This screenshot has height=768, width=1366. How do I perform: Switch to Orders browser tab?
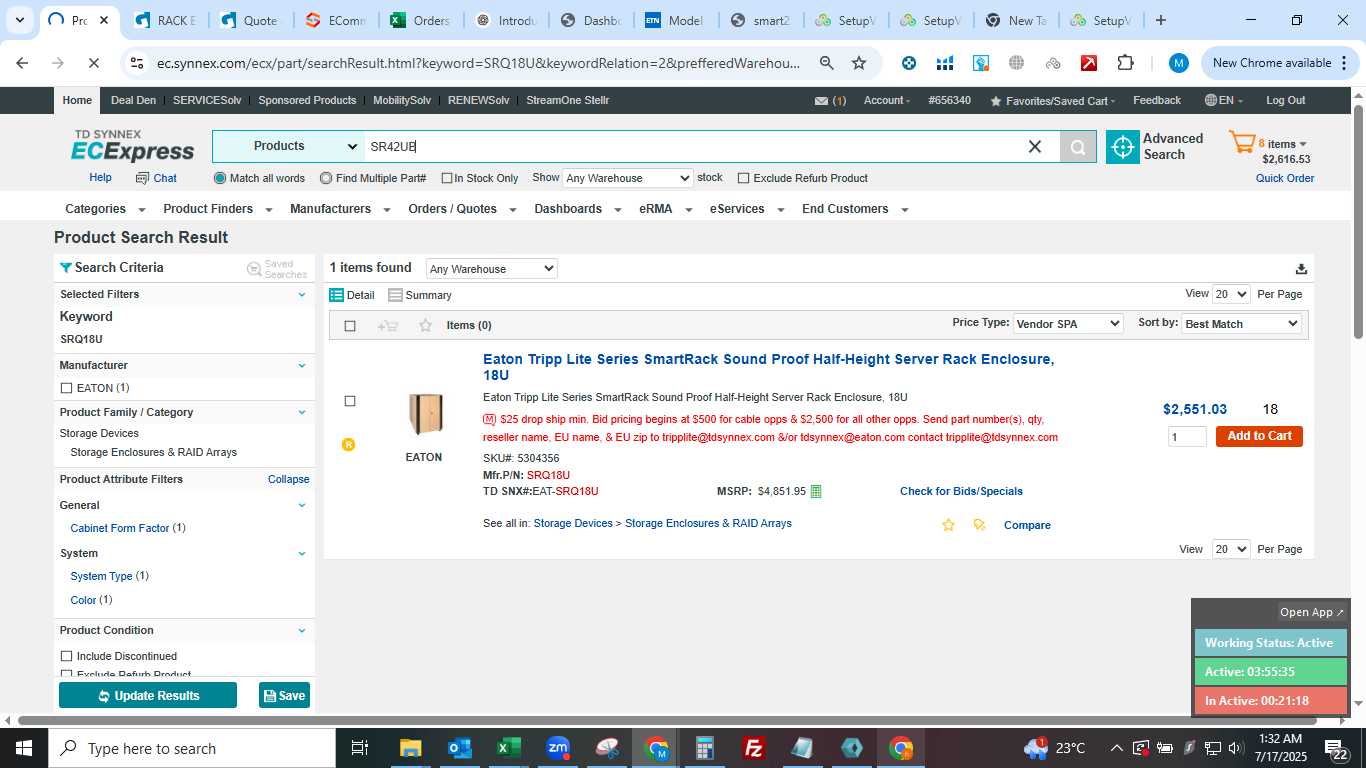click(x=422, y=20)
